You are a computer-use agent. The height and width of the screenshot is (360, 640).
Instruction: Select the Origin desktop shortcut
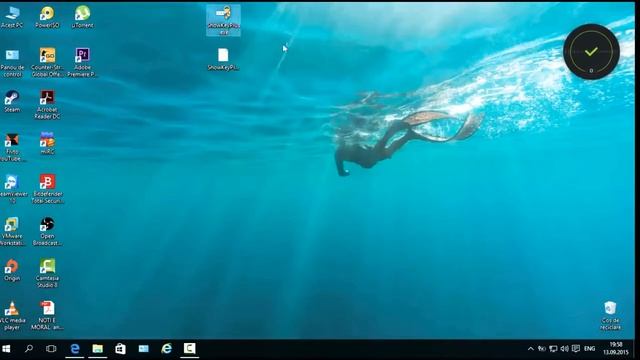12,271
